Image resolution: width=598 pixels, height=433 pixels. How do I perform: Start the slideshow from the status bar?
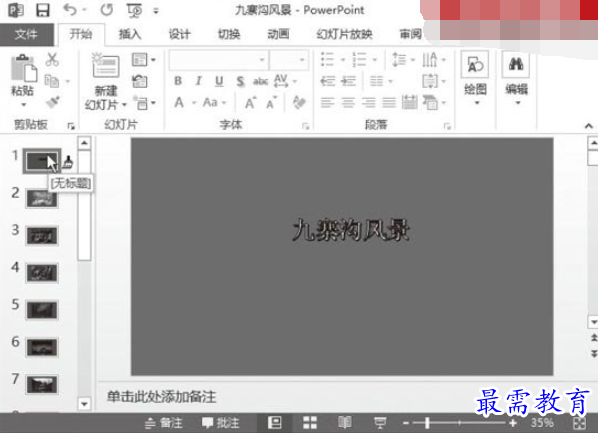coord(380,422)
